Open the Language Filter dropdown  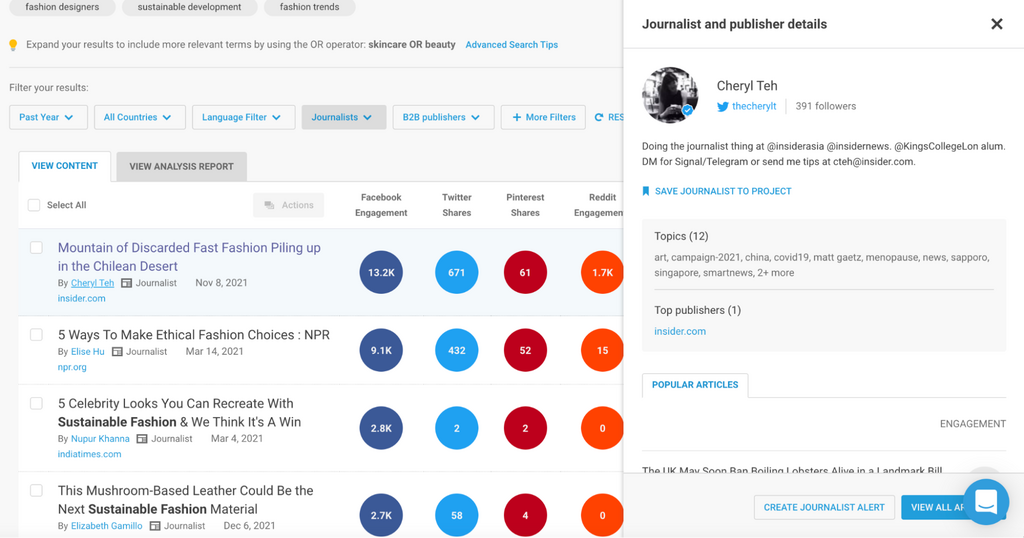tap(243, 117)
